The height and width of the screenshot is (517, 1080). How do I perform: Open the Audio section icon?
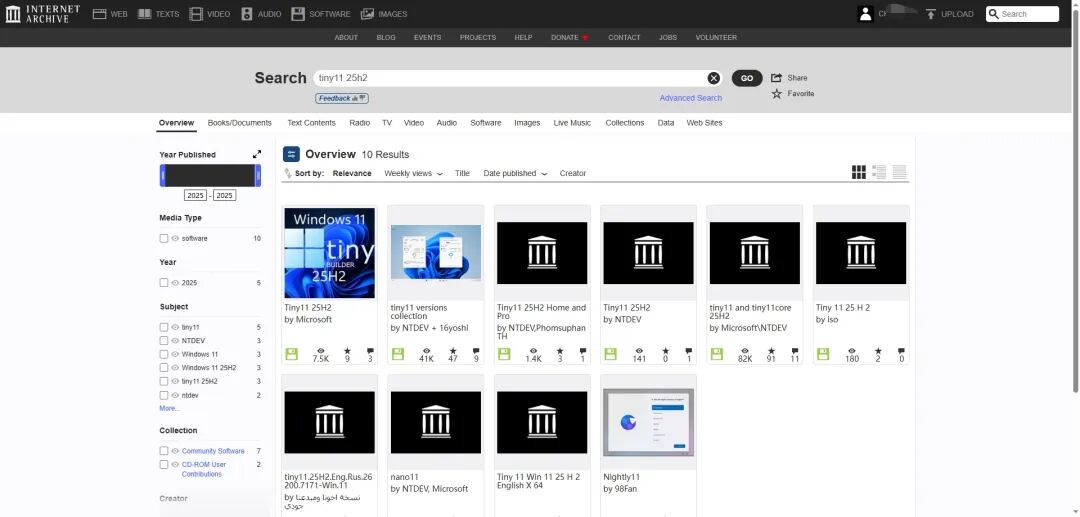point(247,14)
